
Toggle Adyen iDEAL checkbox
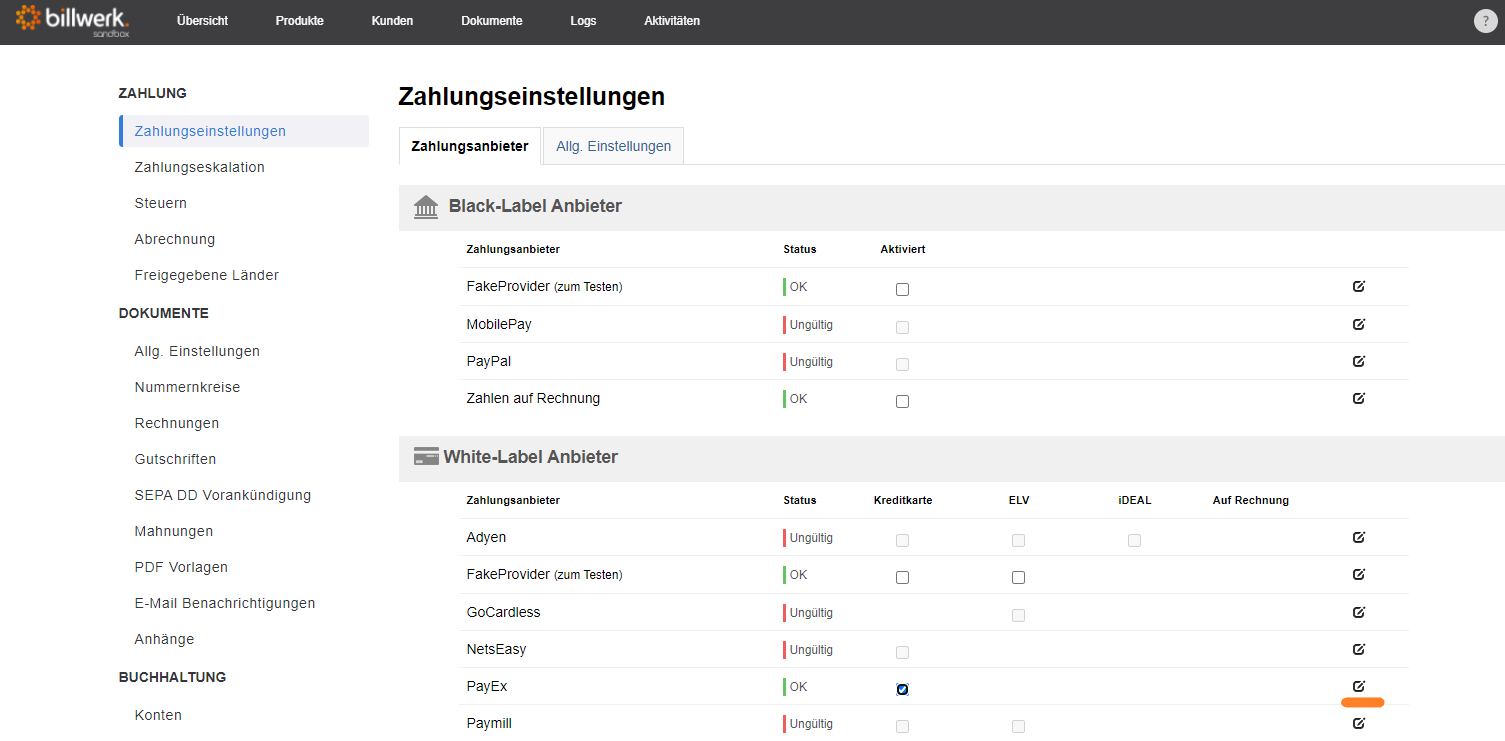pyautogui.click(x=1134, y=541)
